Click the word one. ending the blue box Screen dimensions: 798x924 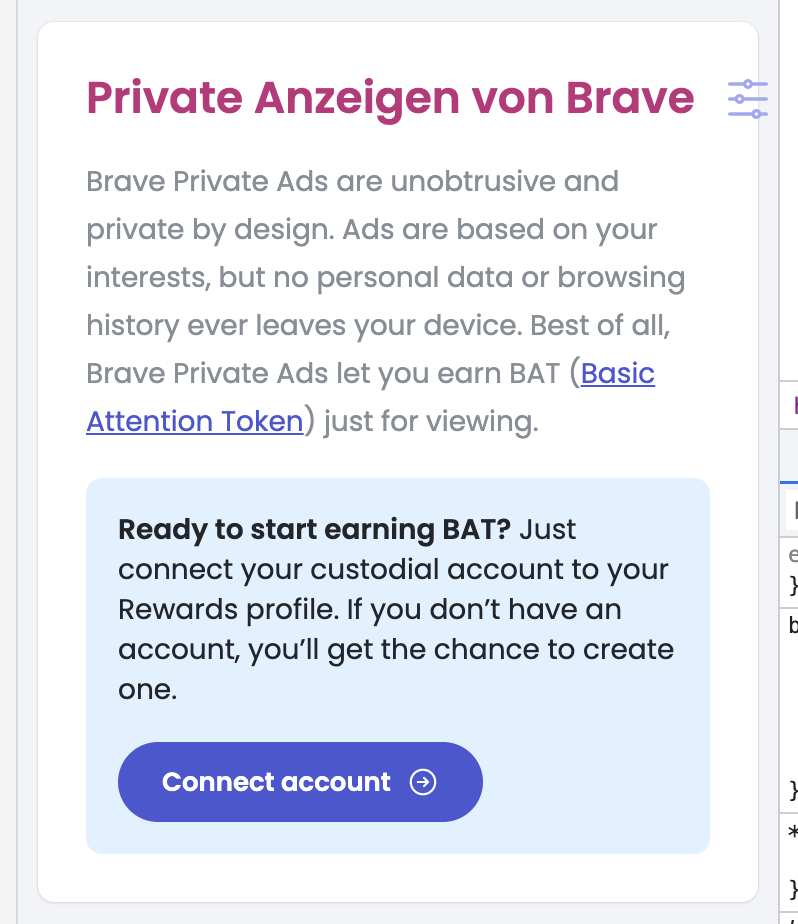(x=147, y=689)
